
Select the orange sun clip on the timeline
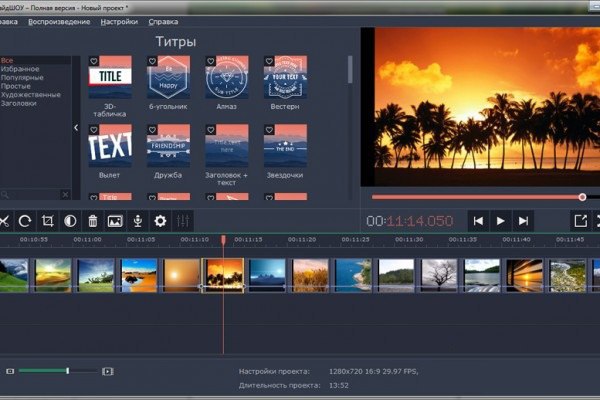181,276
